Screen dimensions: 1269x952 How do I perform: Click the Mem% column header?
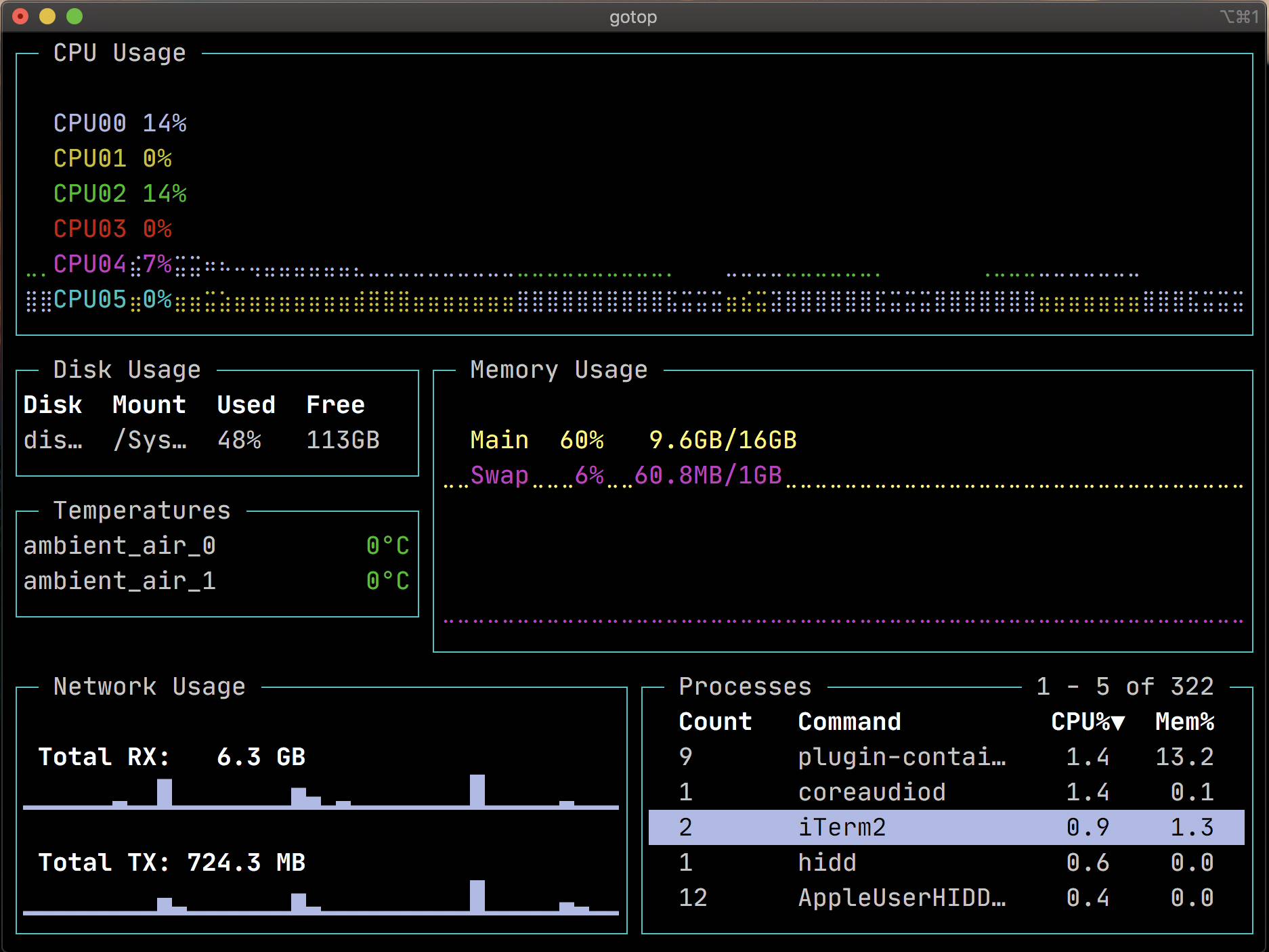click(1185, 722)
